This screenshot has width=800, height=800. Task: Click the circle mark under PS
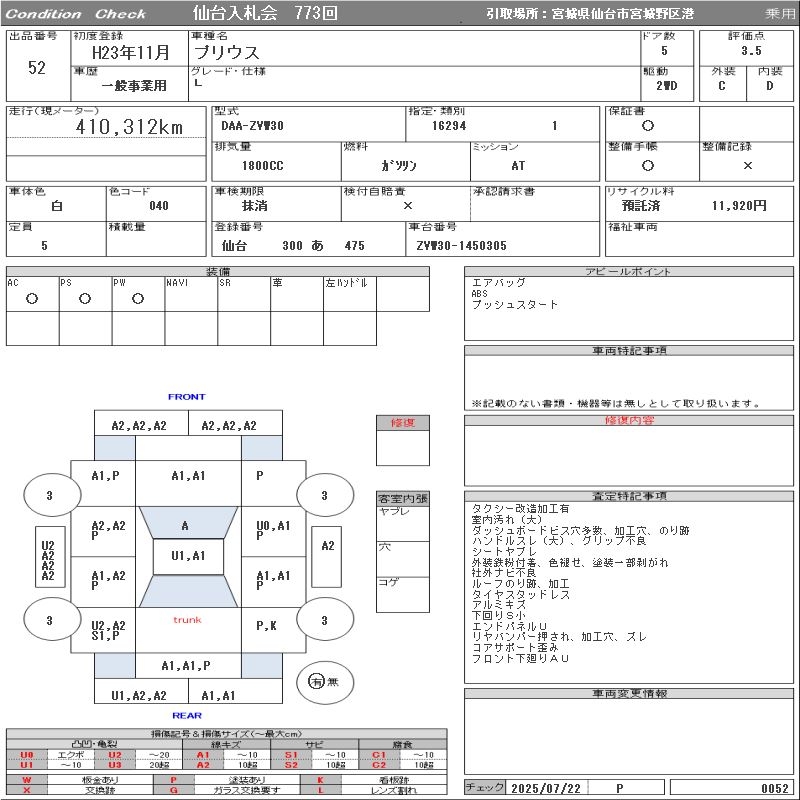point(85,298)
